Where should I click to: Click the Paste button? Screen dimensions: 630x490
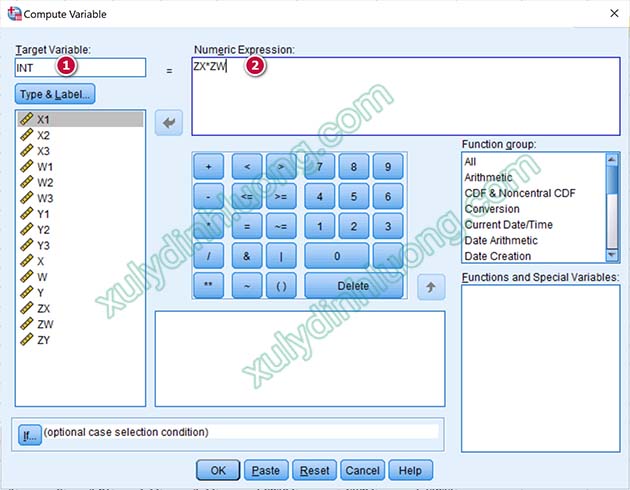point(266,470)
